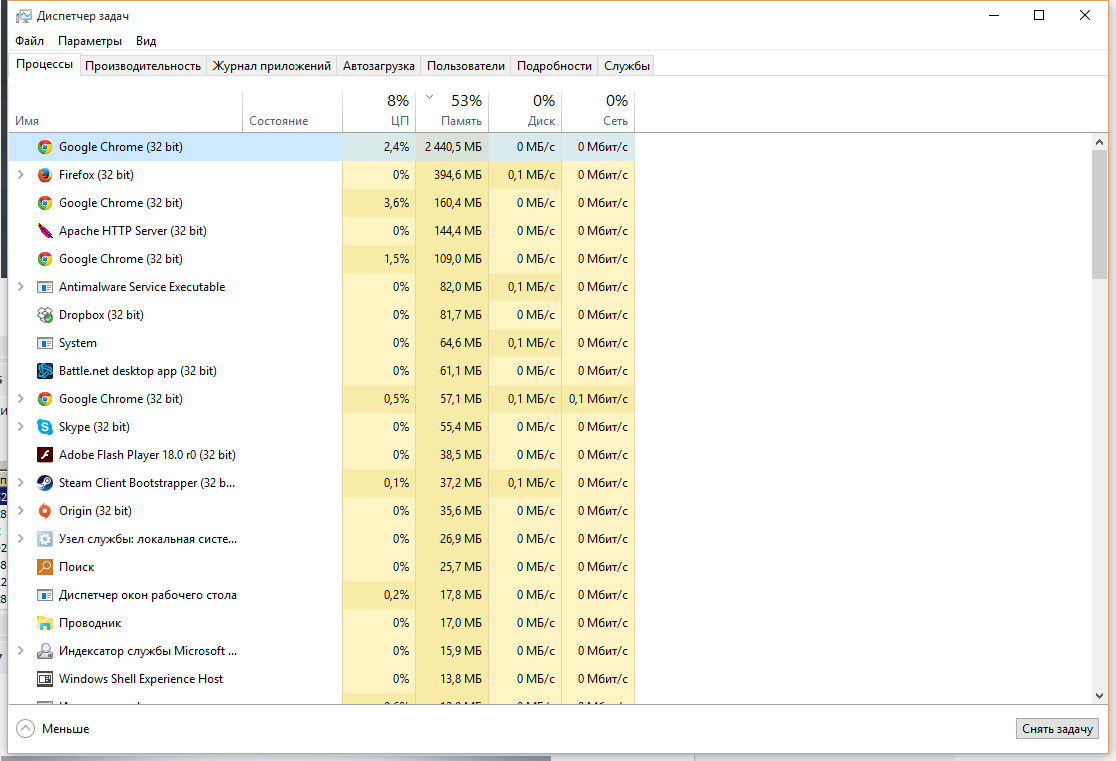Click the System process icon
1116x761 pixels.
tap(45, 343)
